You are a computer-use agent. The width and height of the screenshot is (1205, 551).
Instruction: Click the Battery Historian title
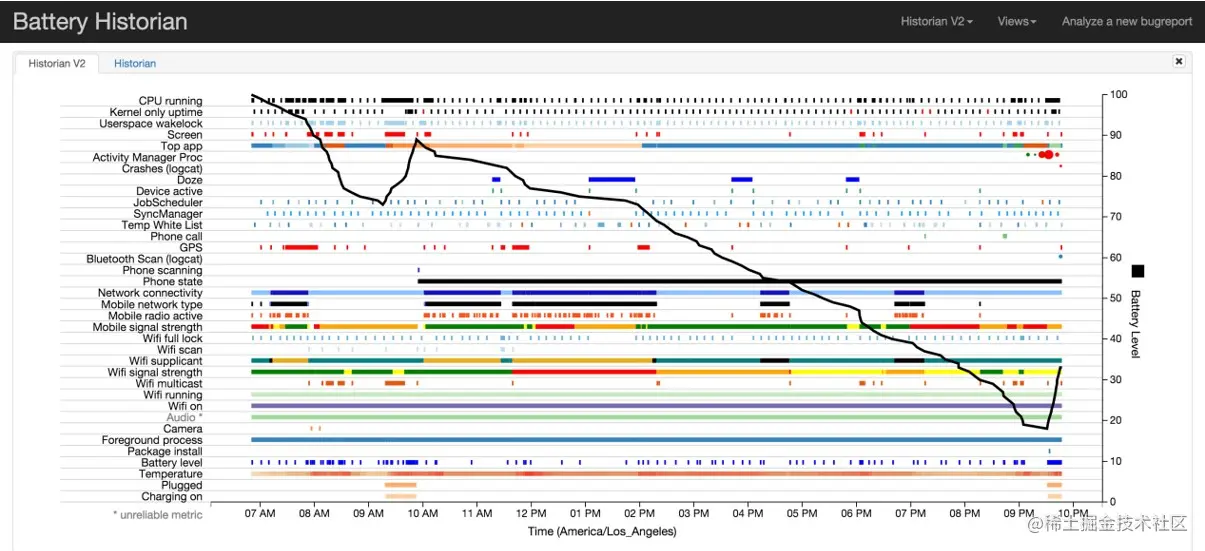[x=100, y=21]
